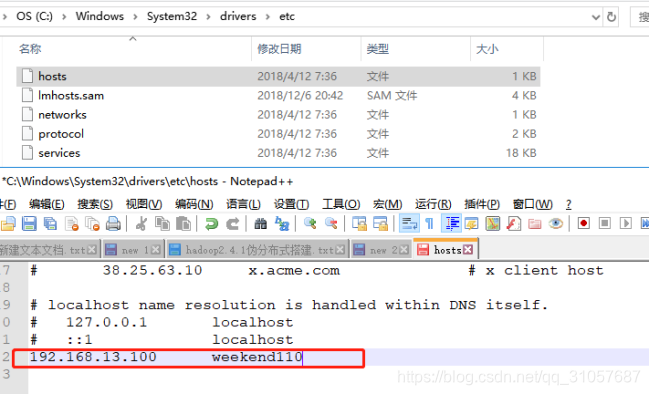Click the Close All documents toolbar icon
Viewport: 650px width, 395px height.
(x=92, y=224)
